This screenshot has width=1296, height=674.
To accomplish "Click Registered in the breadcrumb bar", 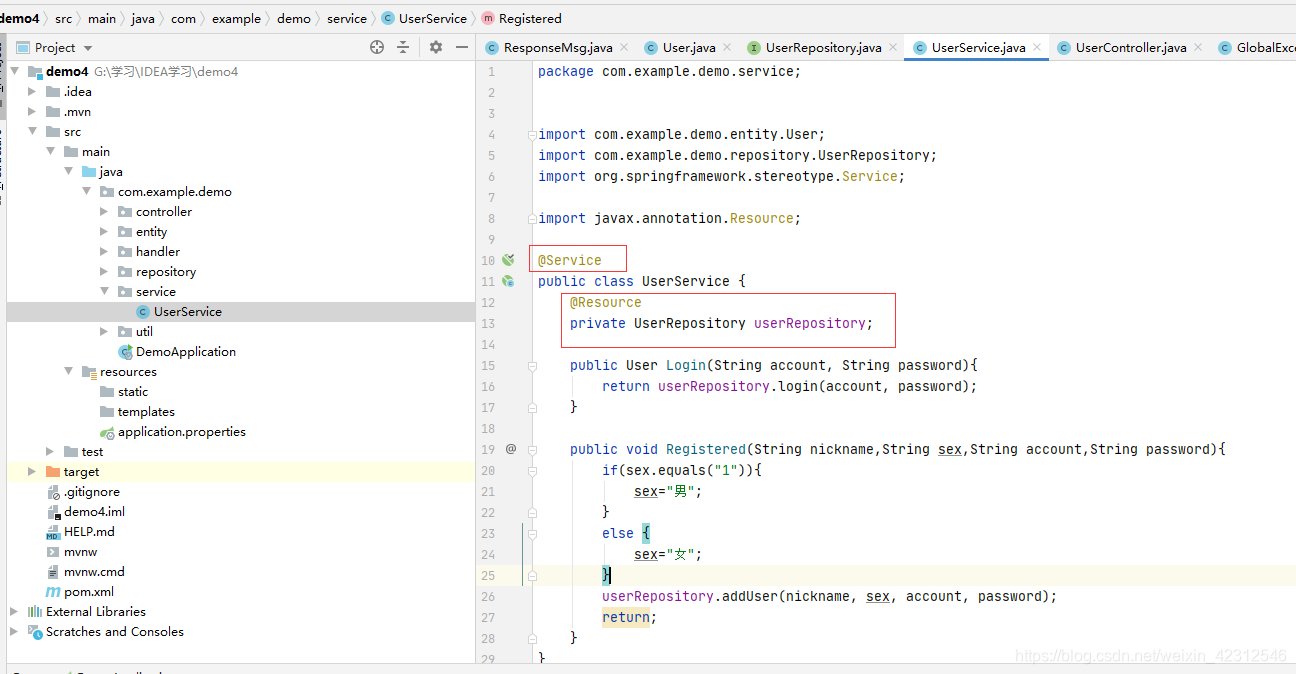I will pos(531,17).
